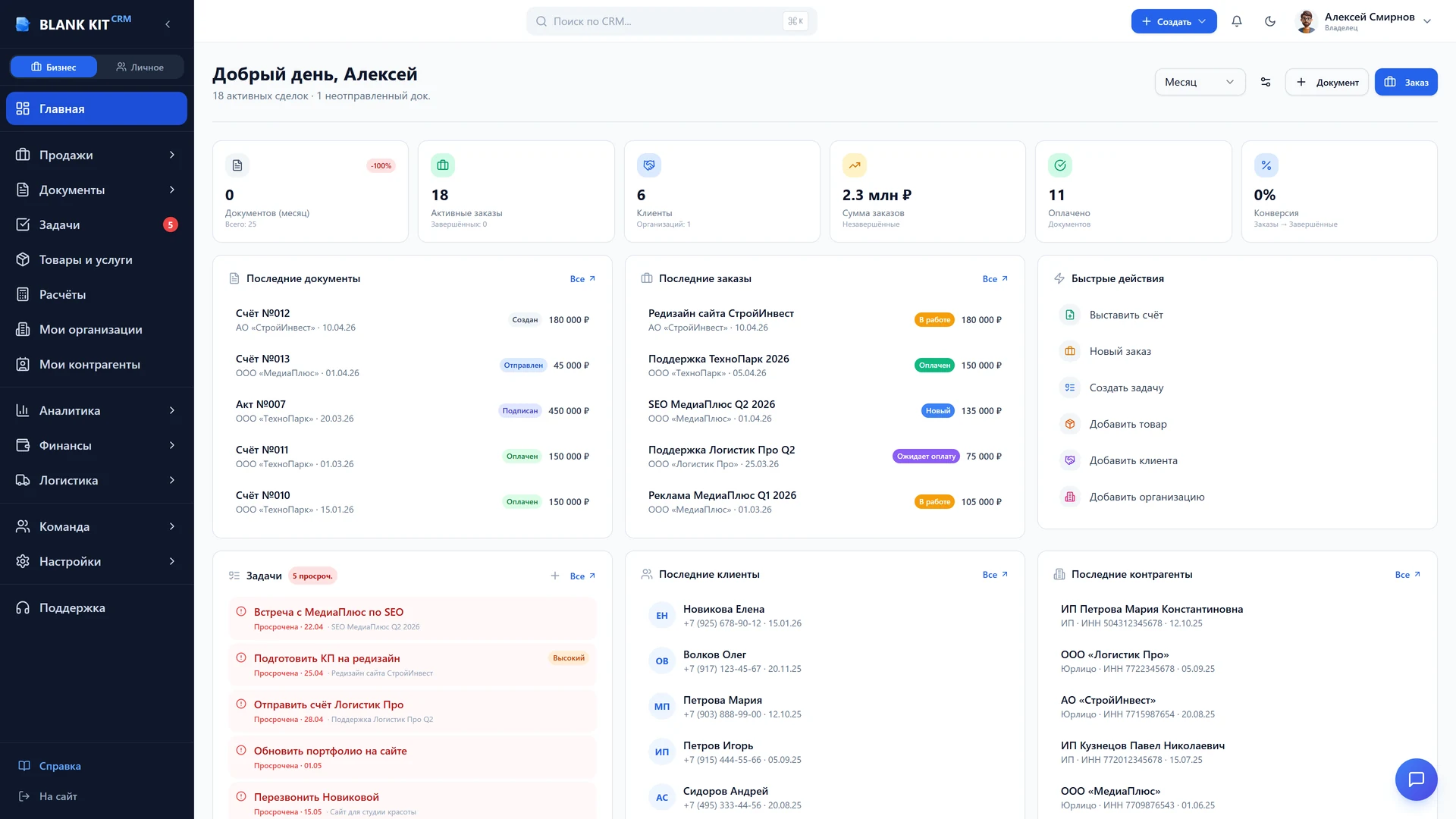Click the Заказ button
Image resolution: width=1456 pixels, height=819 pixels.
pyautogui.click(x=1406, y=82)
